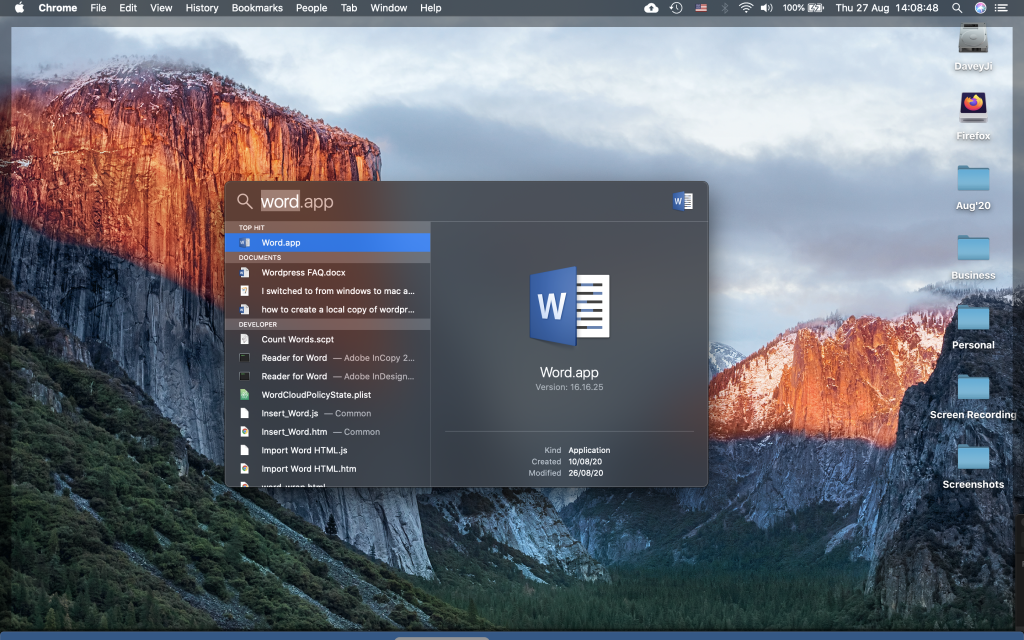Select the Import Word HTML.js result
Screen dimensions: 1024x640
[x=328, y=450]
